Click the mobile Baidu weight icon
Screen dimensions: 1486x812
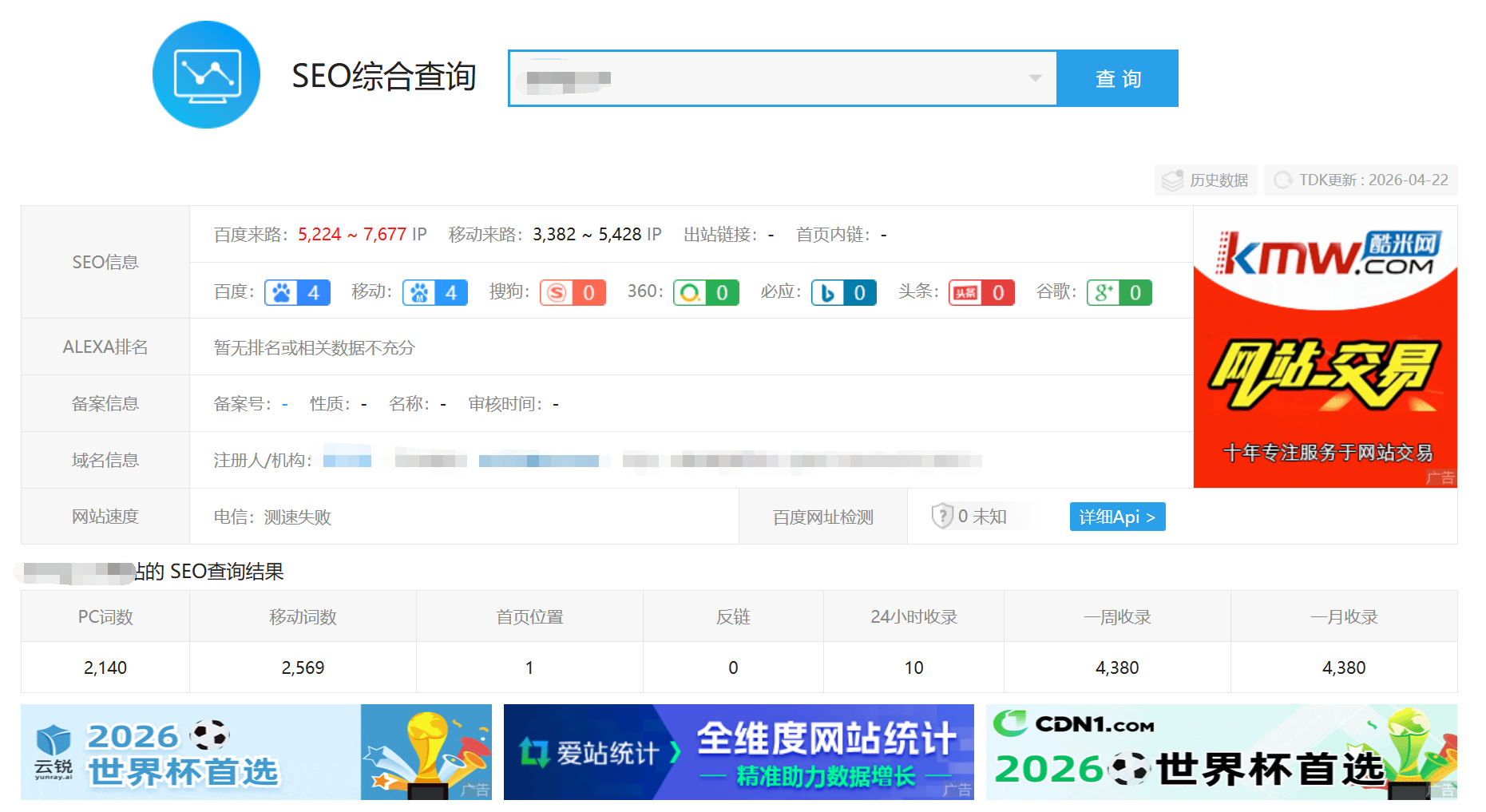(419, 293)
